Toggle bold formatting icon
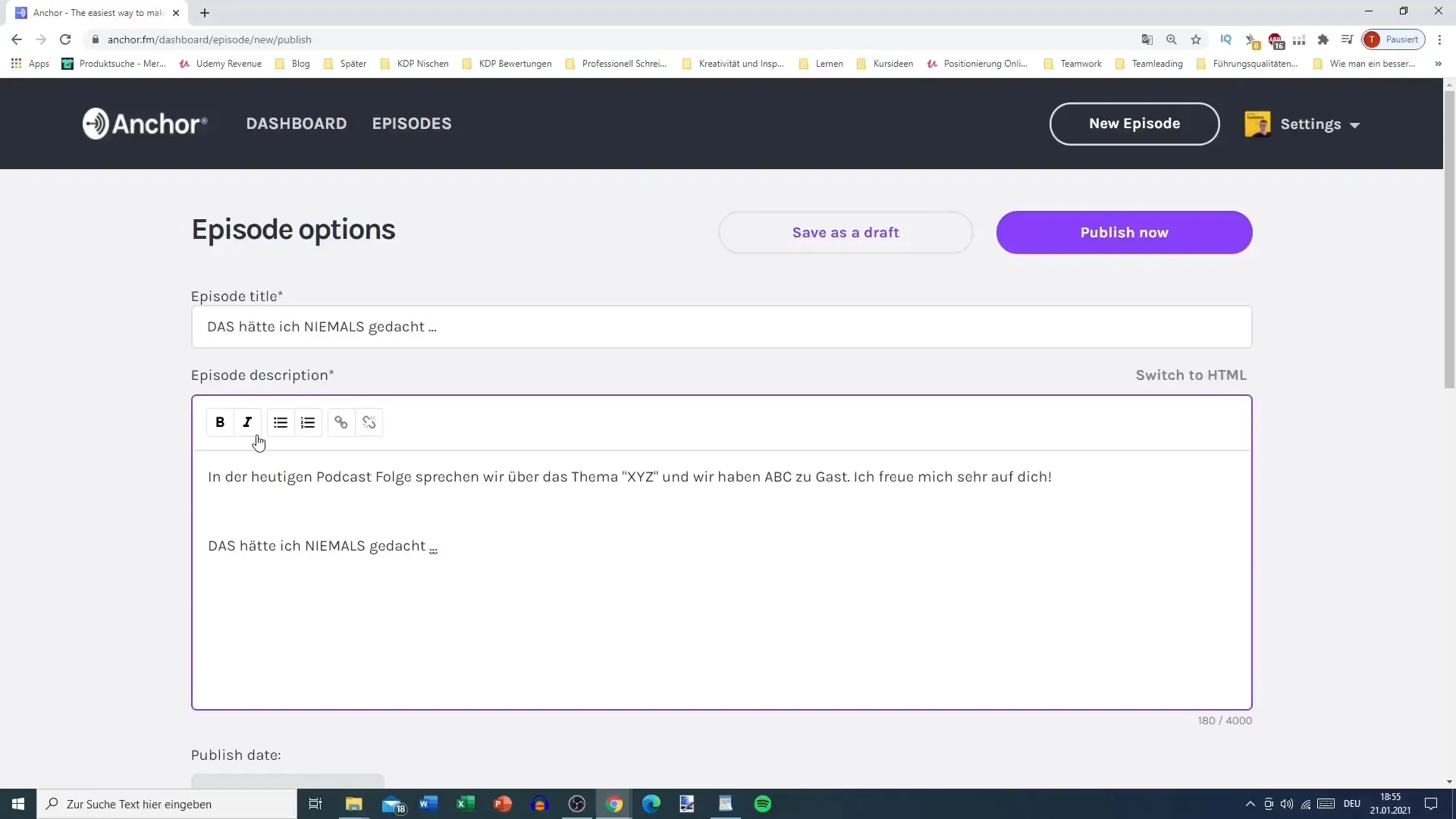The width and height of the screenshot is (1456, 819). tap(220, 422)
